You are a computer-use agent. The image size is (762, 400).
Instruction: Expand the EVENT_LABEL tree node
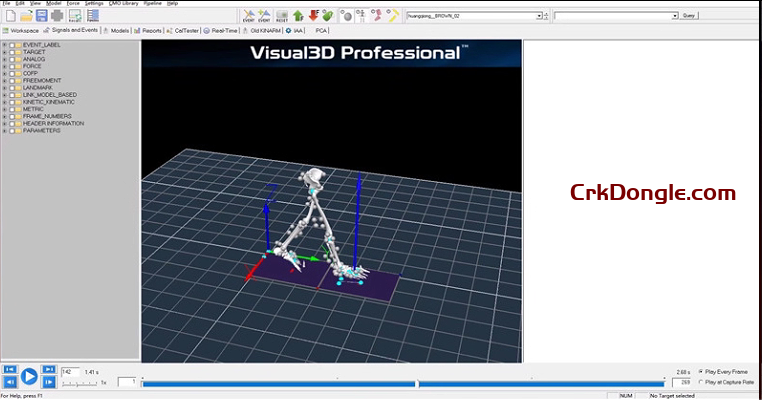coord(4,45)
